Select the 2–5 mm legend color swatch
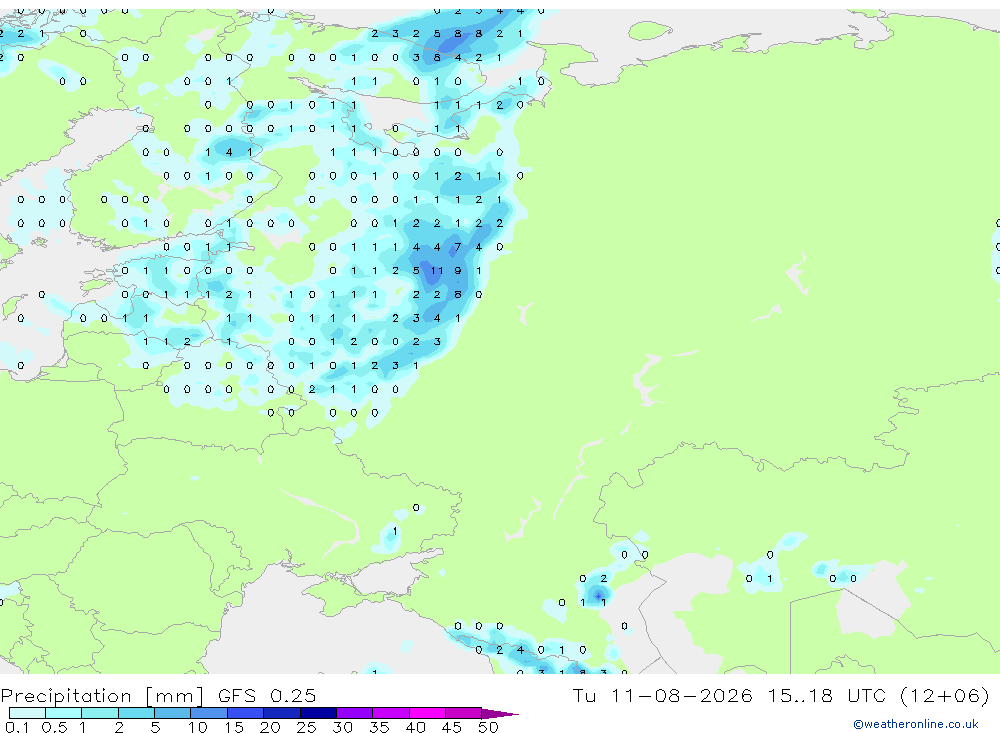 coord(136,713)
